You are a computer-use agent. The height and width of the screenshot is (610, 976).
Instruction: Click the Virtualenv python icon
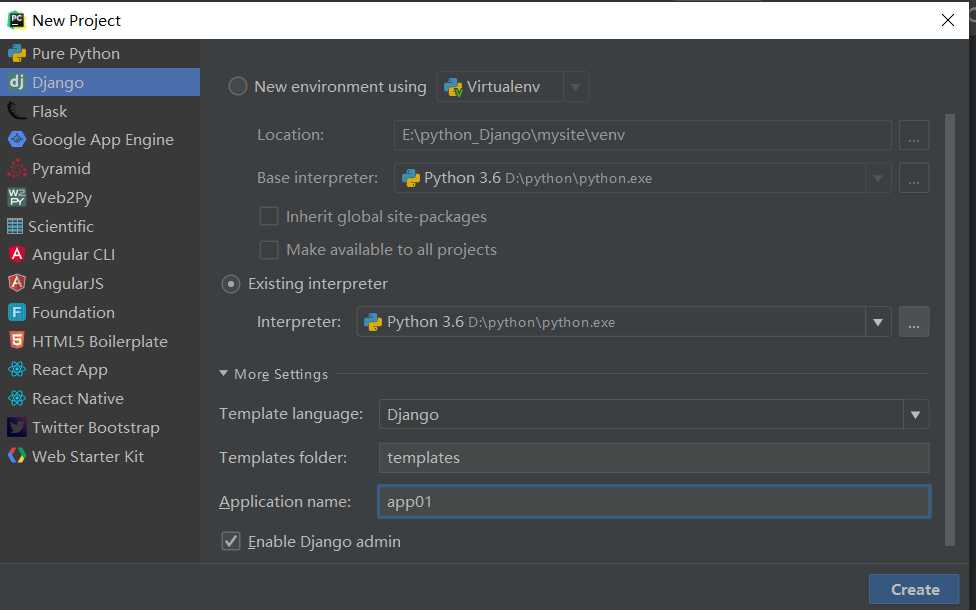[x=453, y=87]
